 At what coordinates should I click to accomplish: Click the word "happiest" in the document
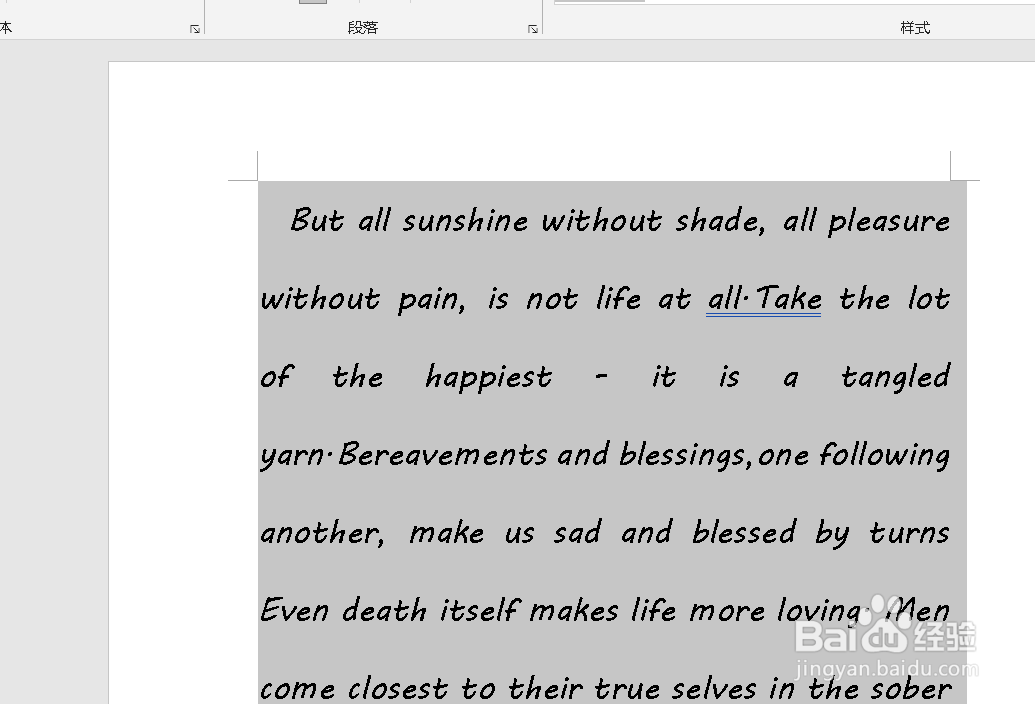[x=488, y=379]
